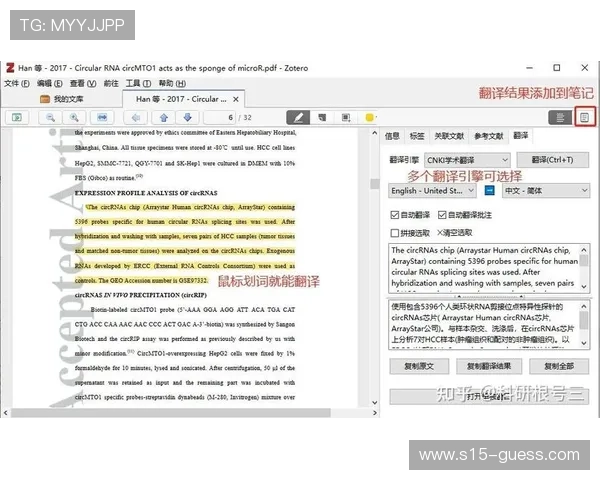This screenshot has width=600, height=480.
Task: Click the My Library folder icon
Action: pos(45,99)
